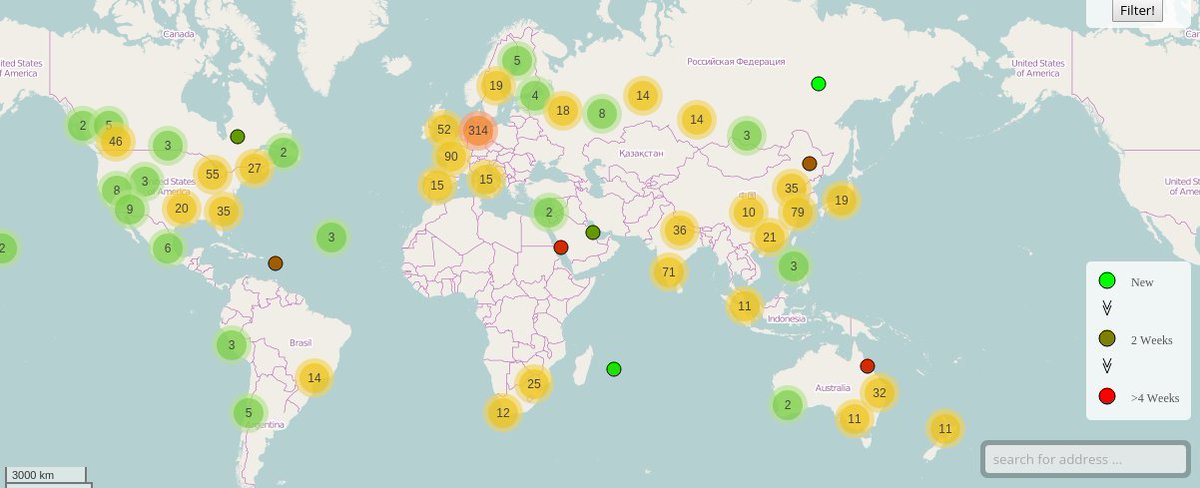Open the 19 cluster near Norway

[x=496, y=86]
